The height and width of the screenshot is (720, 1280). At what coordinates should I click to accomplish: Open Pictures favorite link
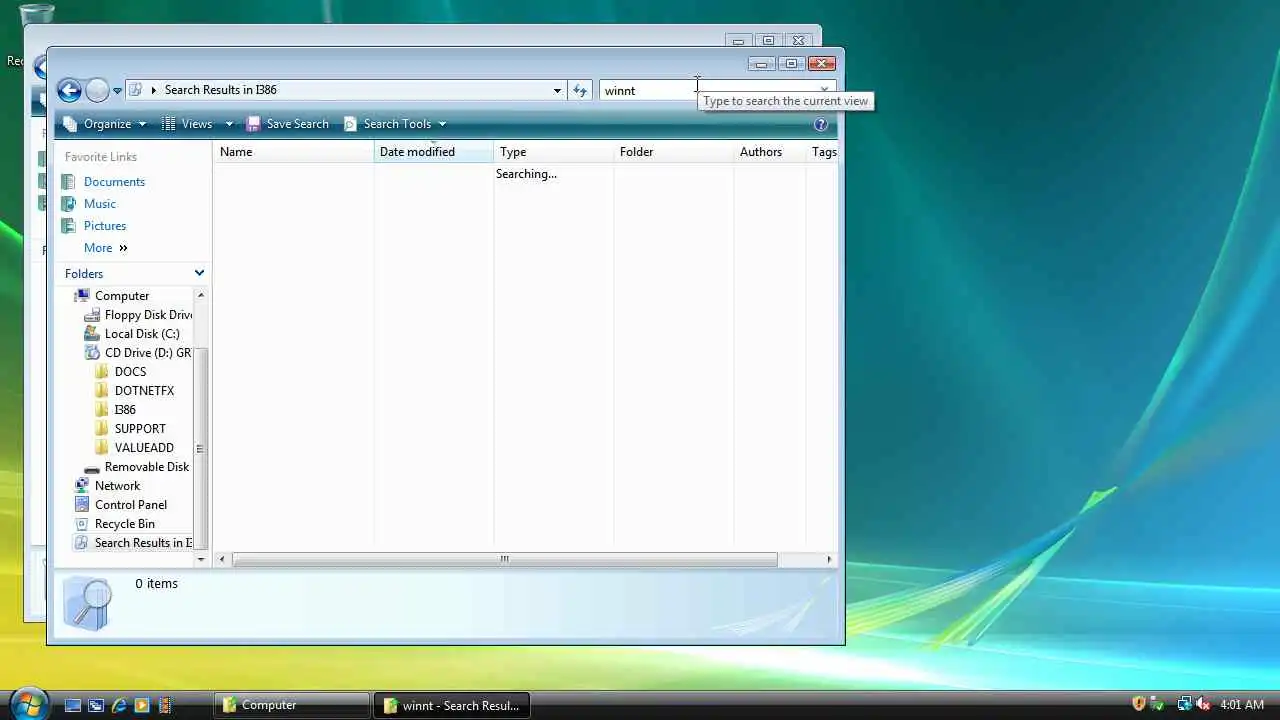tap(105, 226)
